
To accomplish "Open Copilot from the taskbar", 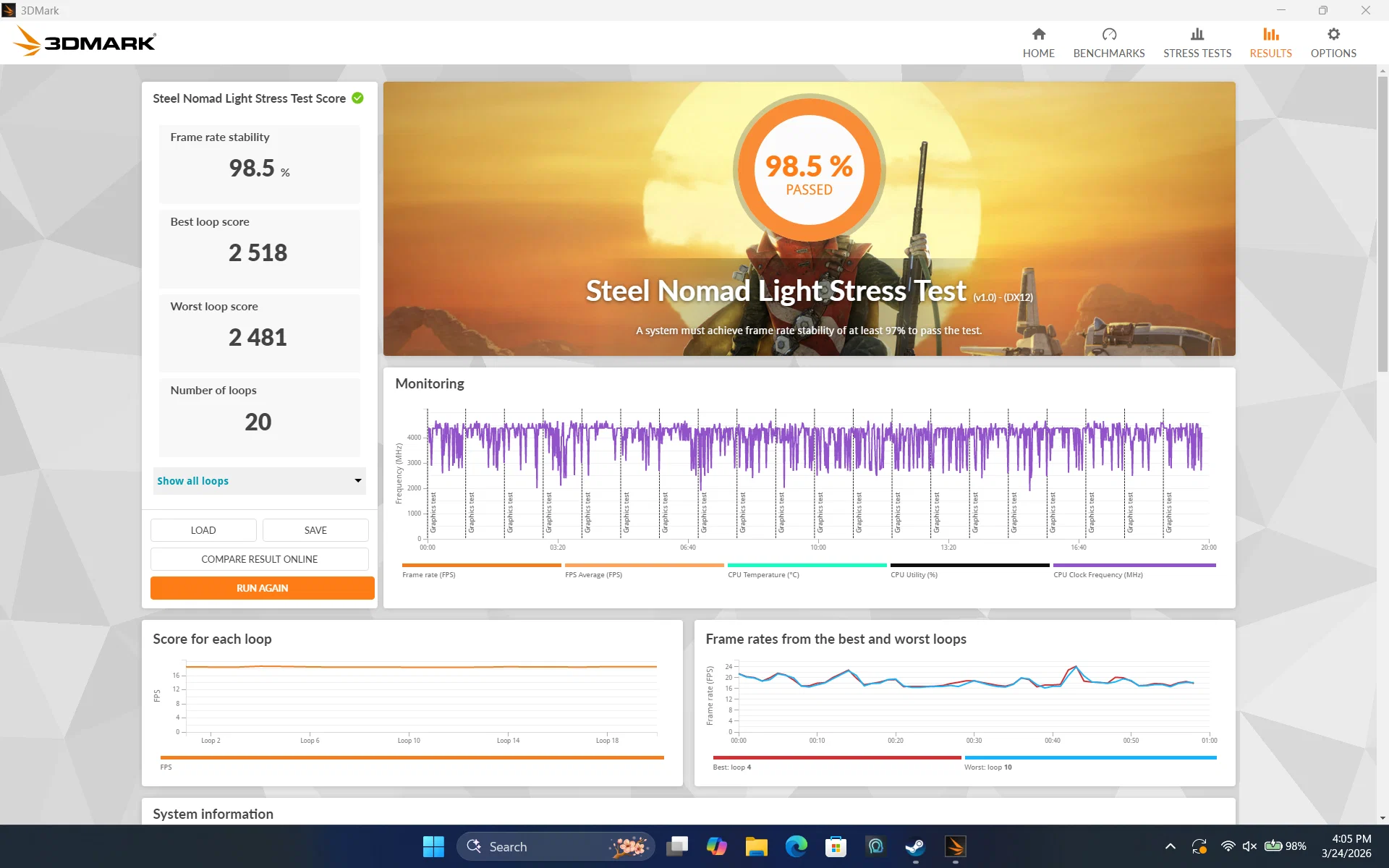I will (x=717, y=846).
